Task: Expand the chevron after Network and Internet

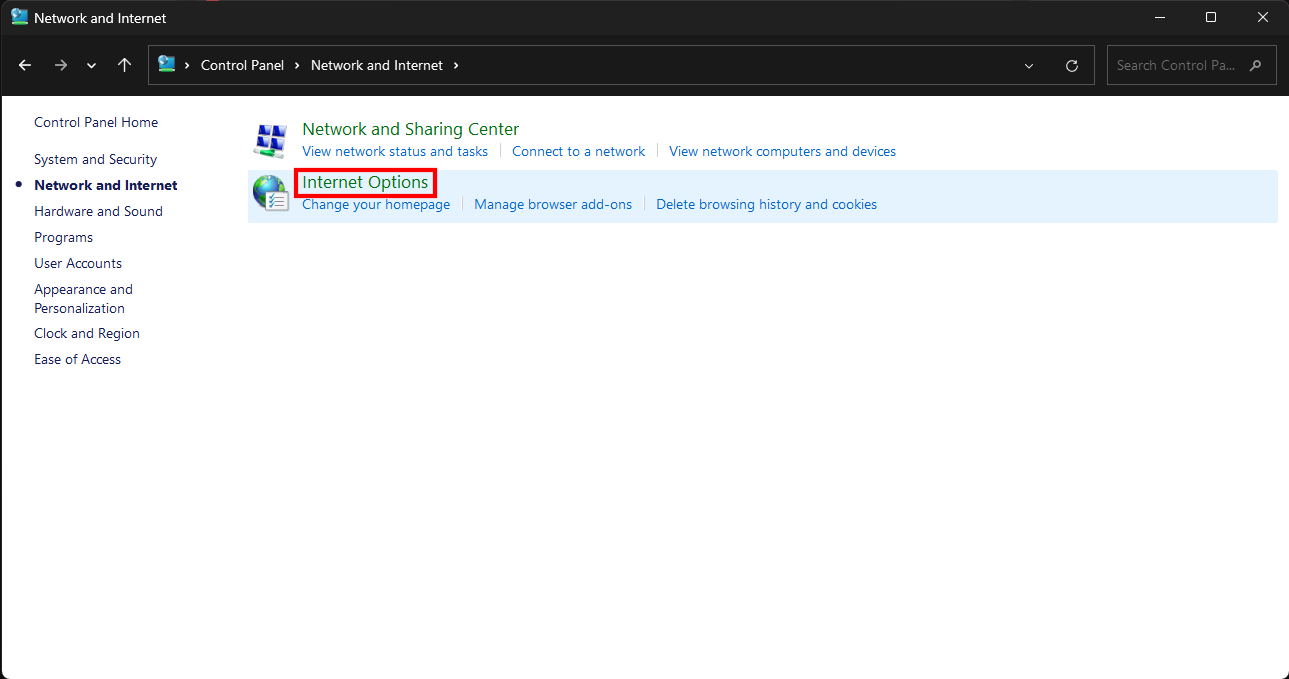Action: (x=456, y=65)
